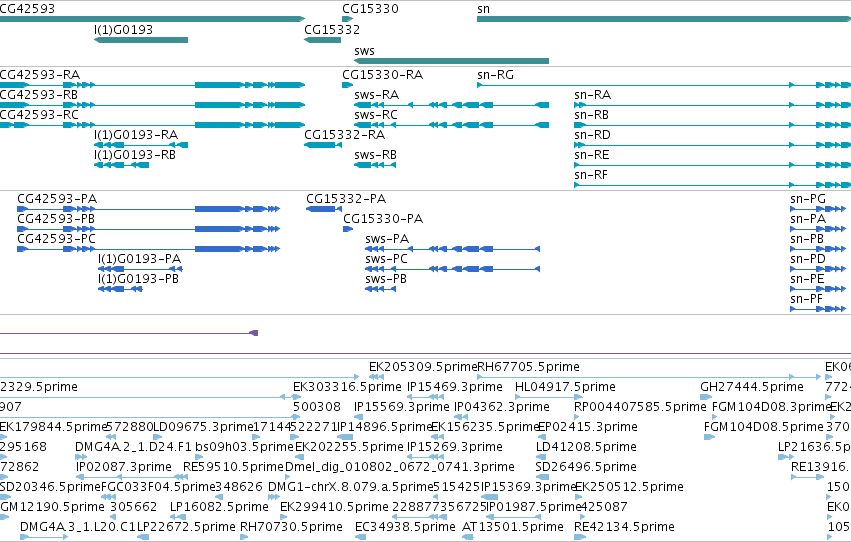Image resolution: width=851 pixels, height=542 pixels.
Task: Select EST EK303316.5prime
Action: (x=347, y=387)
